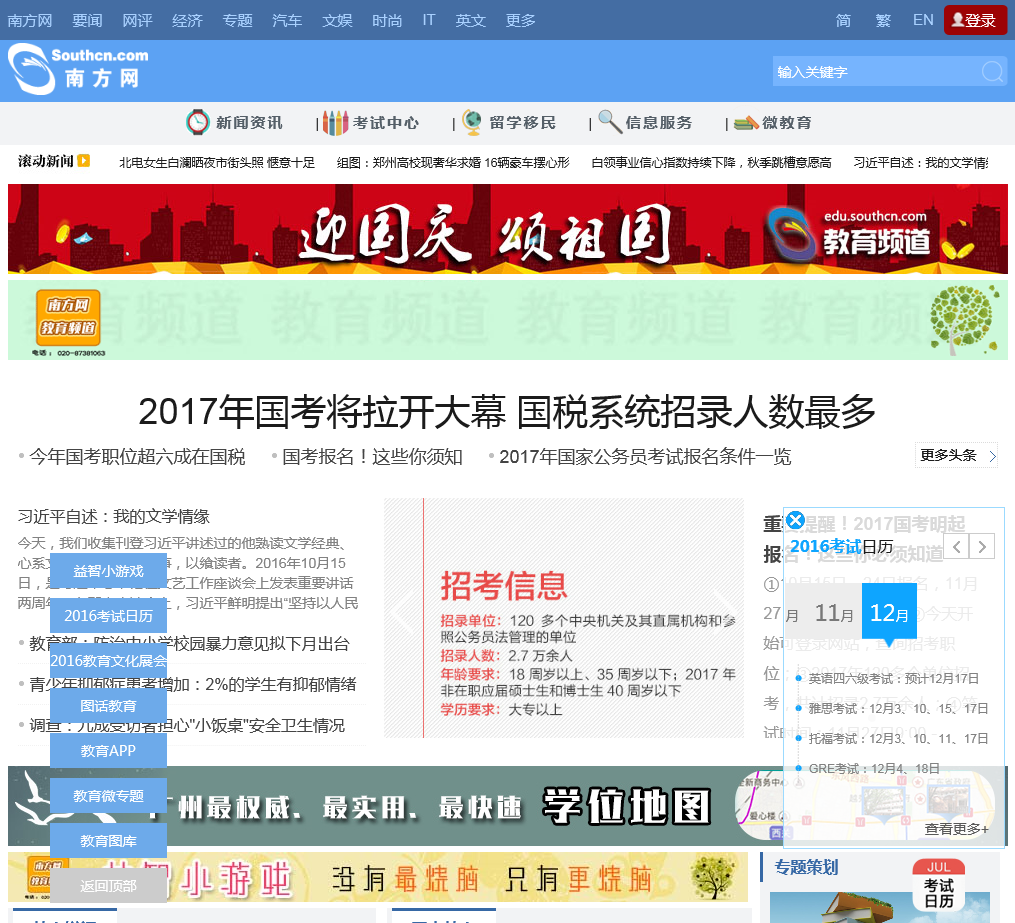Open 今年国考职位超六成在国税 link

pyautogui.click(x=137, y=457)
